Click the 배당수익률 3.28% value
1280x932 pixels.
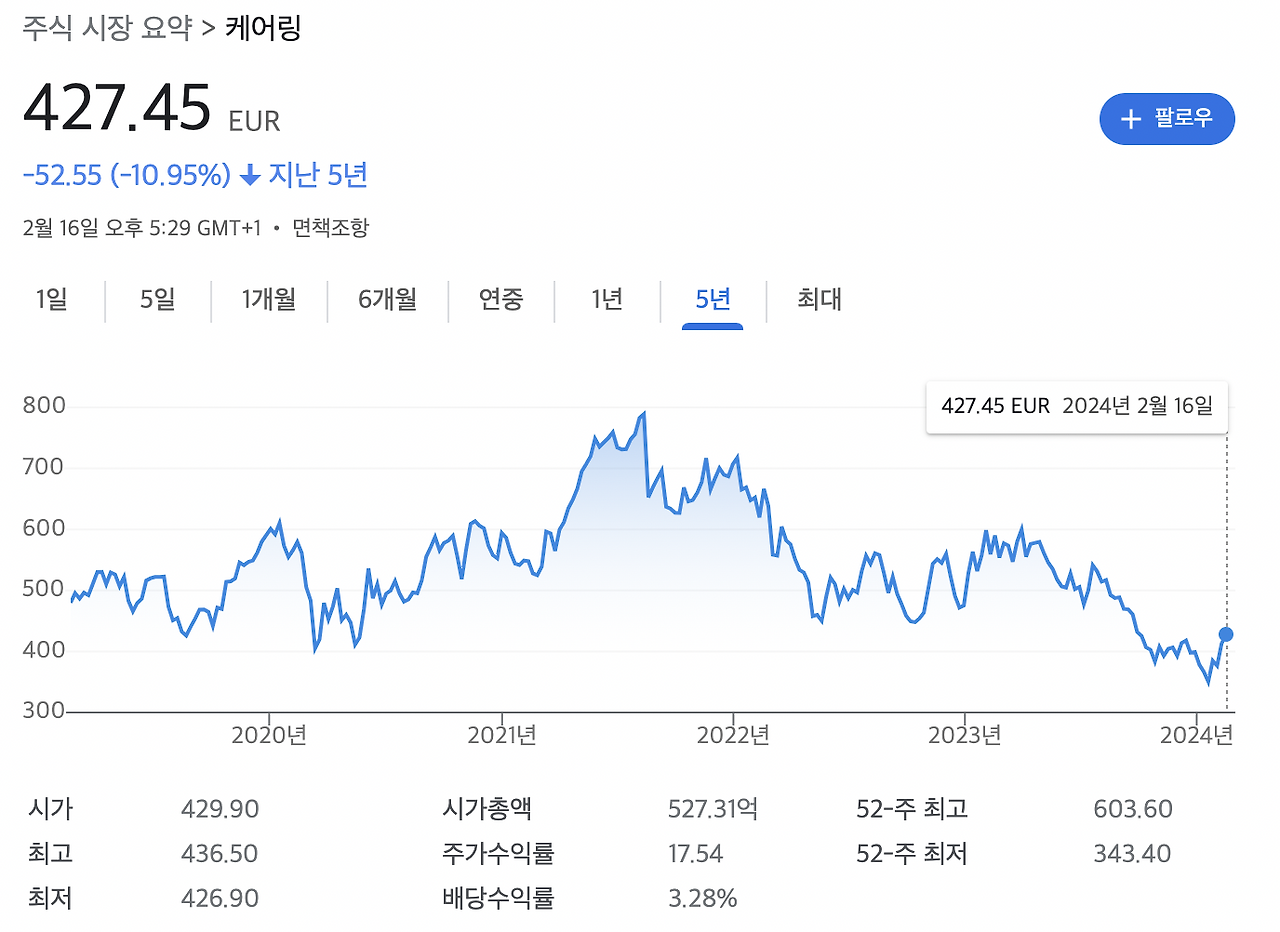point(703,897)
